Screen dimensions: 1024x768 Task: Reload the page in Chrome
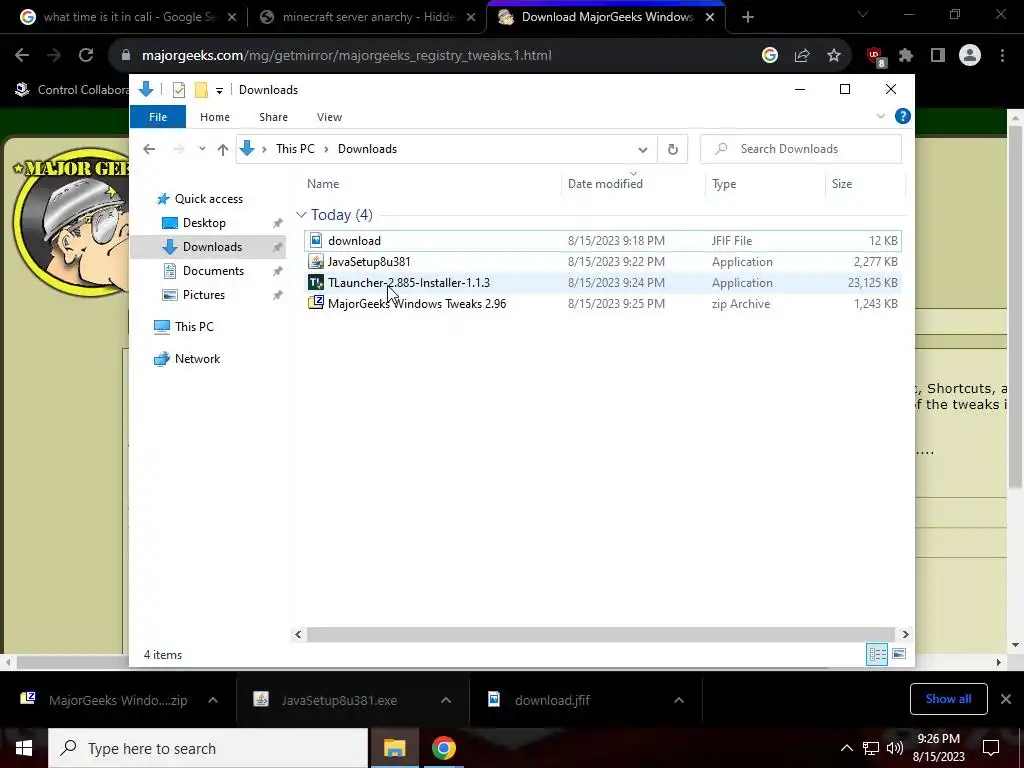(86, 56)
